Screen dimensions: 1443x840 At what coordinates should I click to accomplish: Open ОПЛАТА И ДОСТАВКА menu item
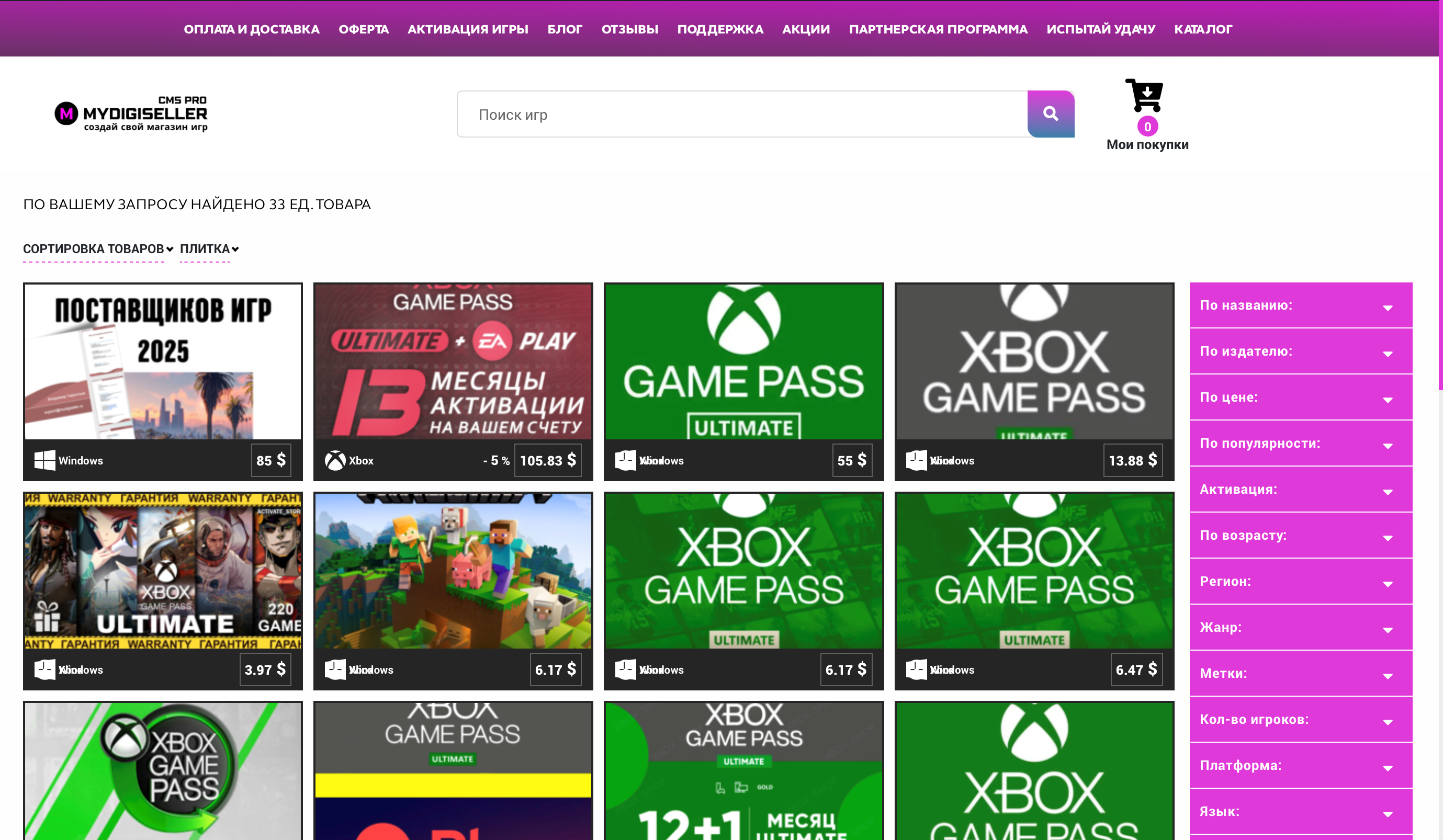point(251,29)
